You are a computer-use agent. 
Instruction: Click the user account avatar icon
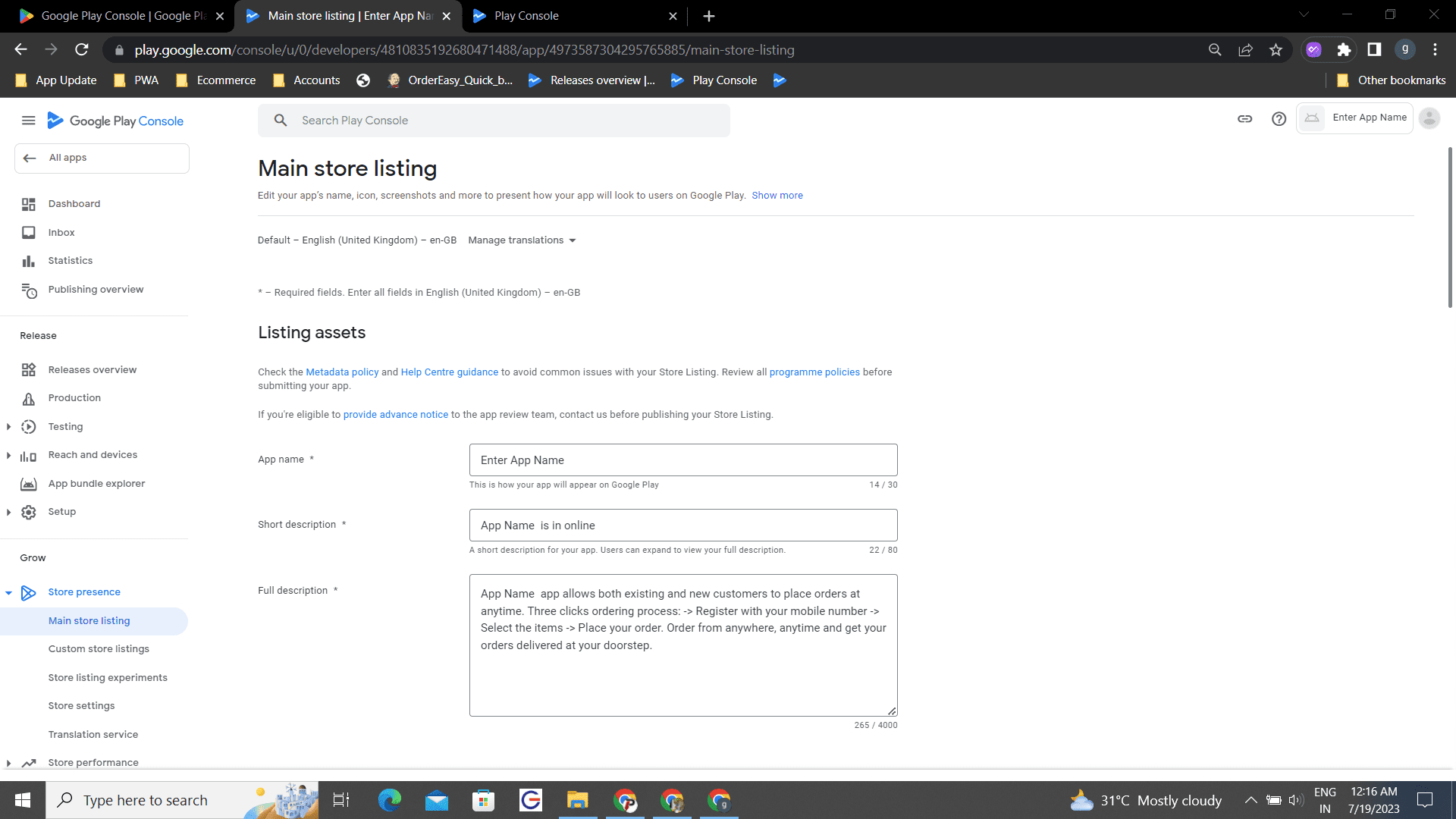[x=1429, y=118]
